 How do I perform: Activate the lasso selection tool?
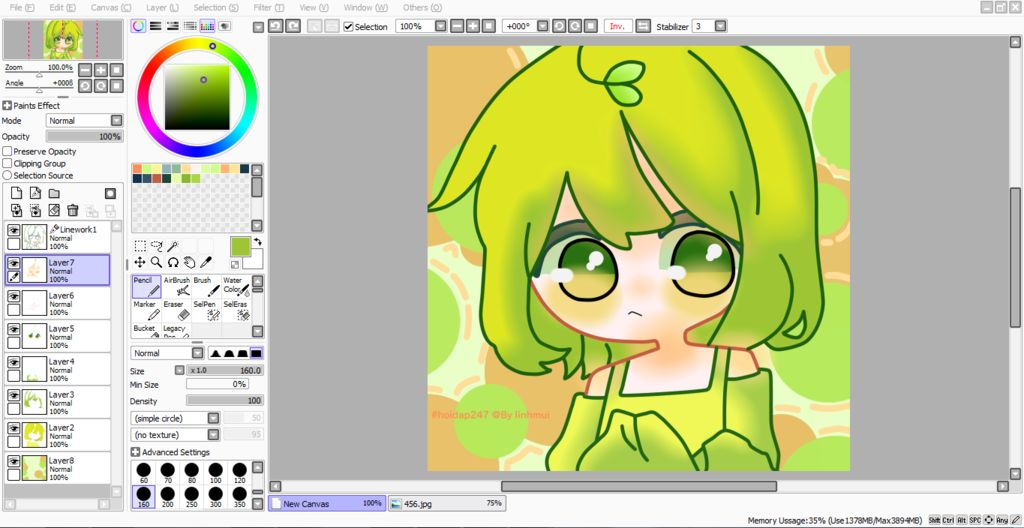156,246
